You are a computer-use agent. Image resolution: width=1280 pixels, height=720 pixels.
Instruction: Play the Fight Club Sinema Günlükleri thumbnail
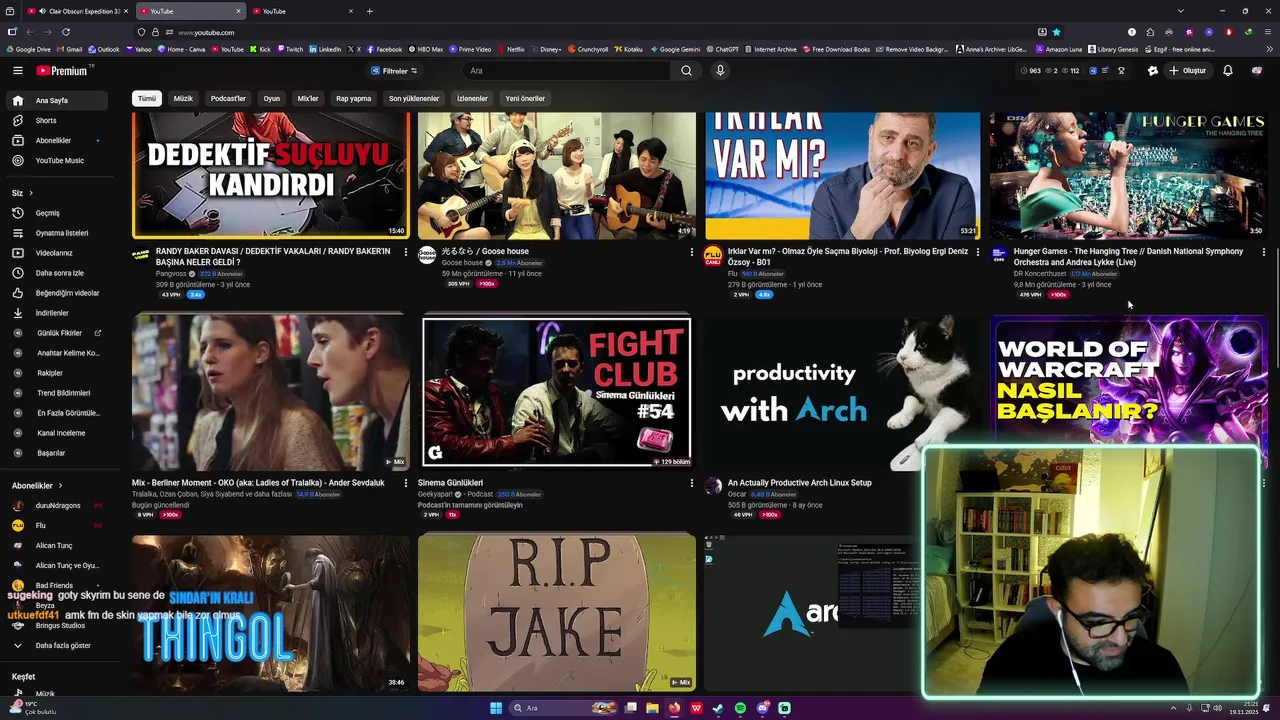(x=556, y=392)
